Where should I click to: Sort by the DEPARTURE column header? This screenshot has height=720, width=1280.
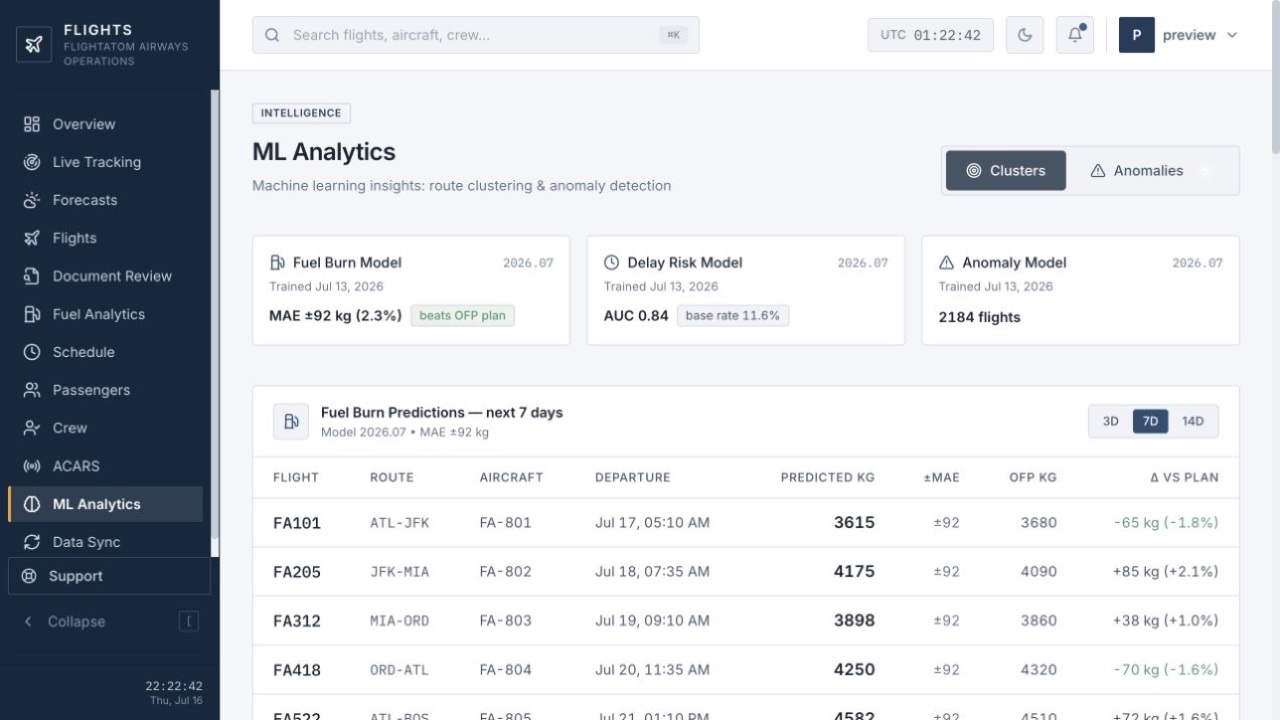pos(633,478)
